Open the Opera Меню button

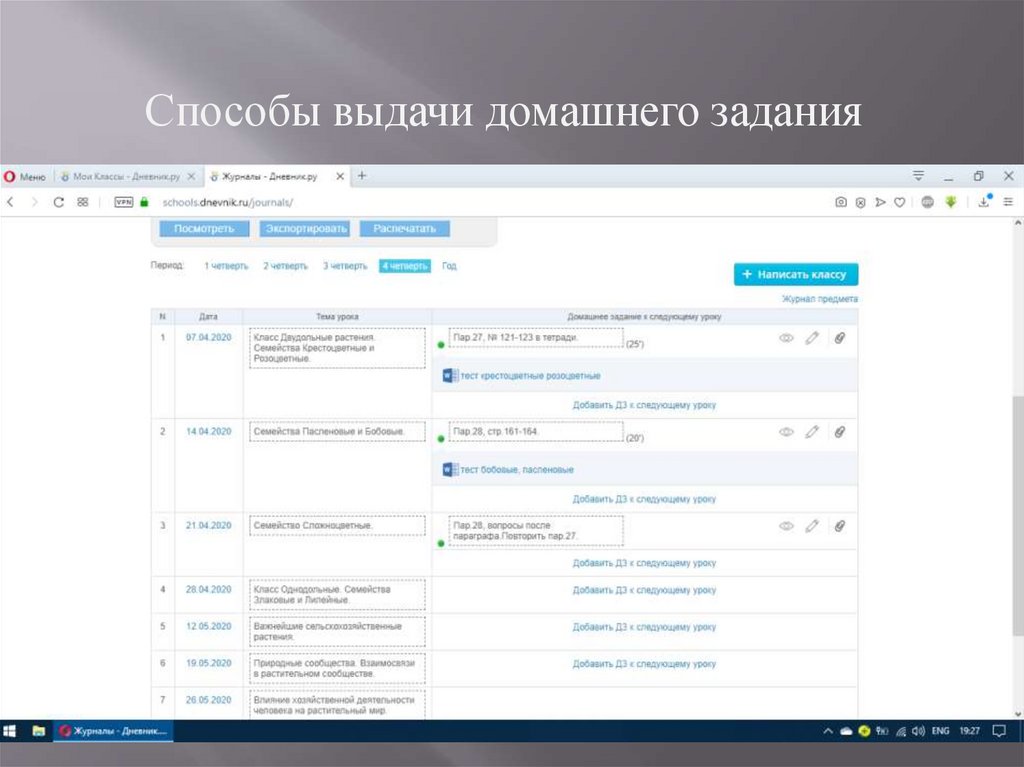[25, 176]
